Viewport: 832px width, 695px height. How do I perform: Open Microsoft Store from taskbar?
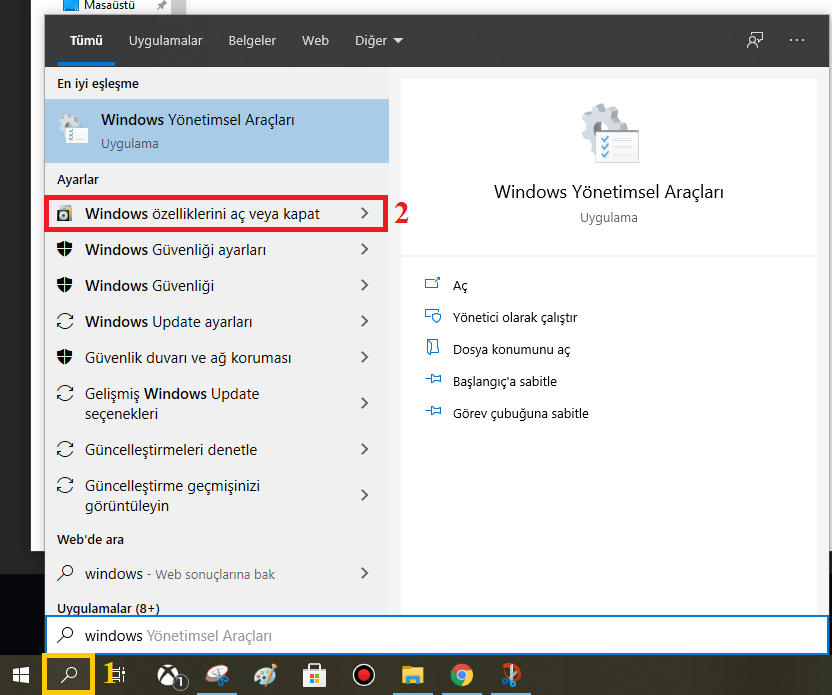[314, 675]
